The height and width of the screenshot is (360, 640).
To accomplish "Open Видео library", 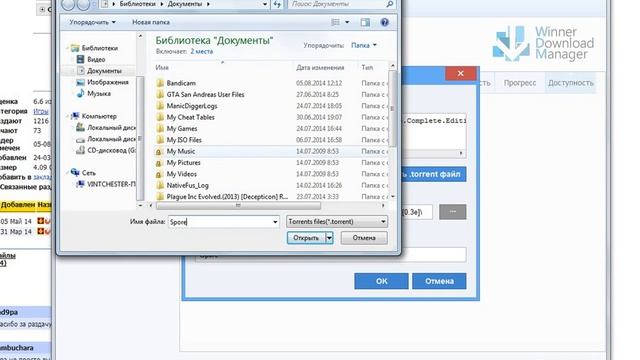I will (x=96, y=60).
